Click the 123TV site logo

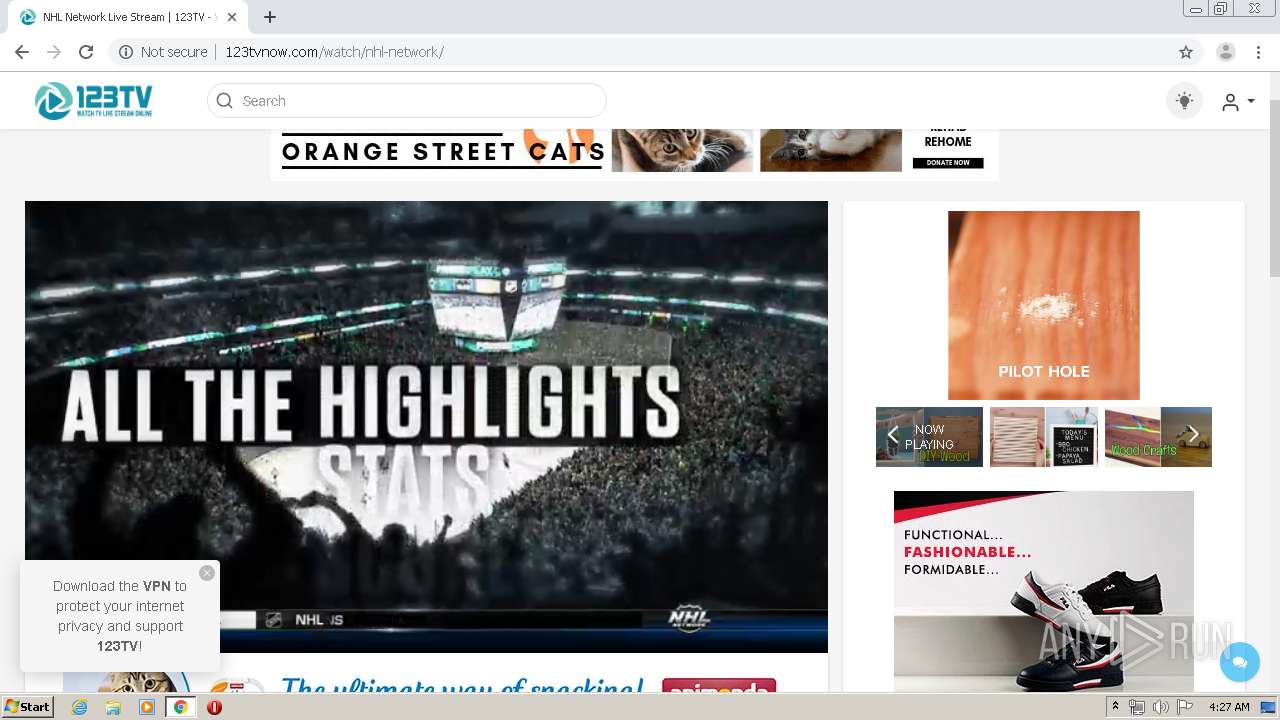click(x=94, y=101)
